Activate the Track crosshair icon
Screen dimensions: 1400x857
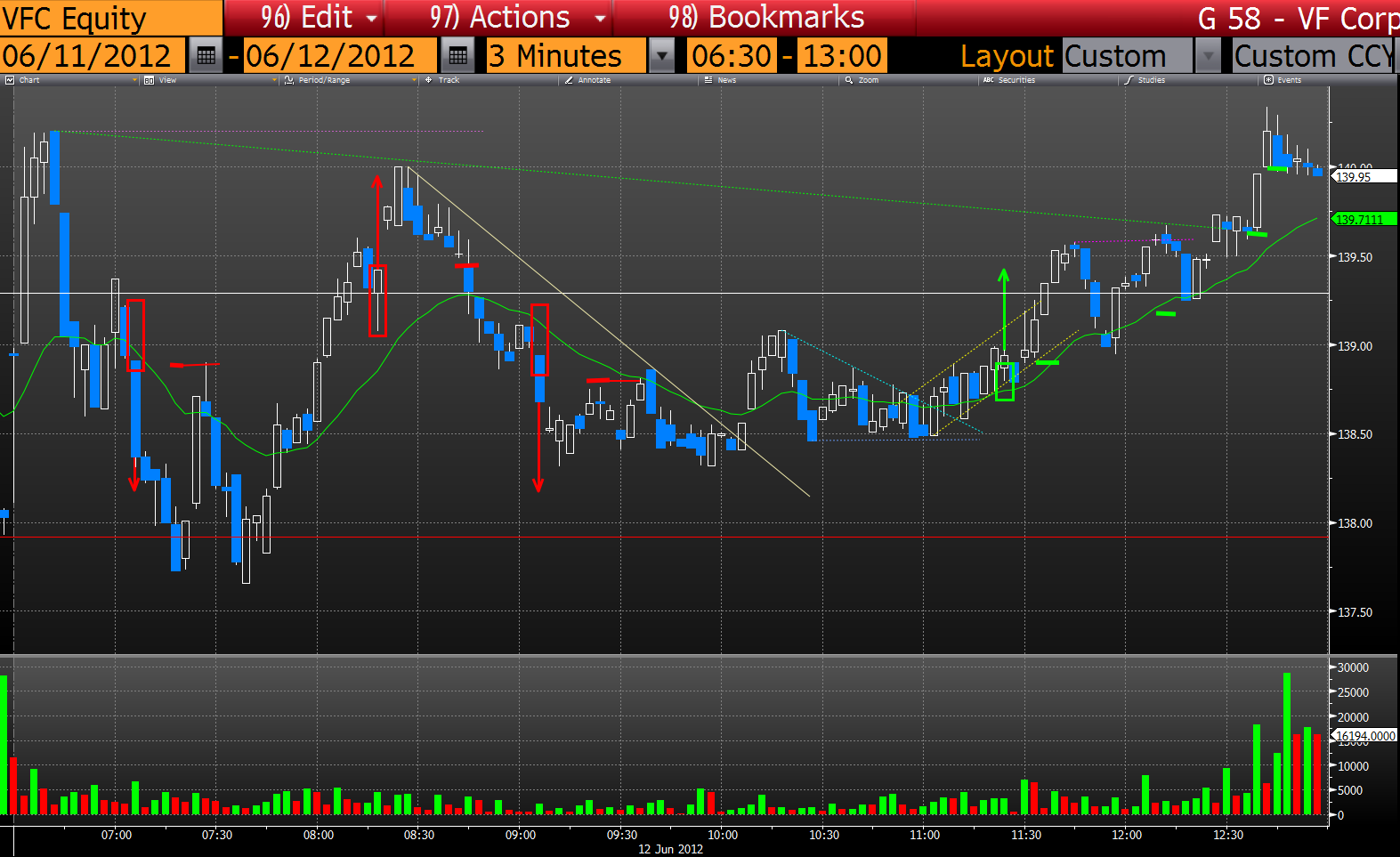428,80
